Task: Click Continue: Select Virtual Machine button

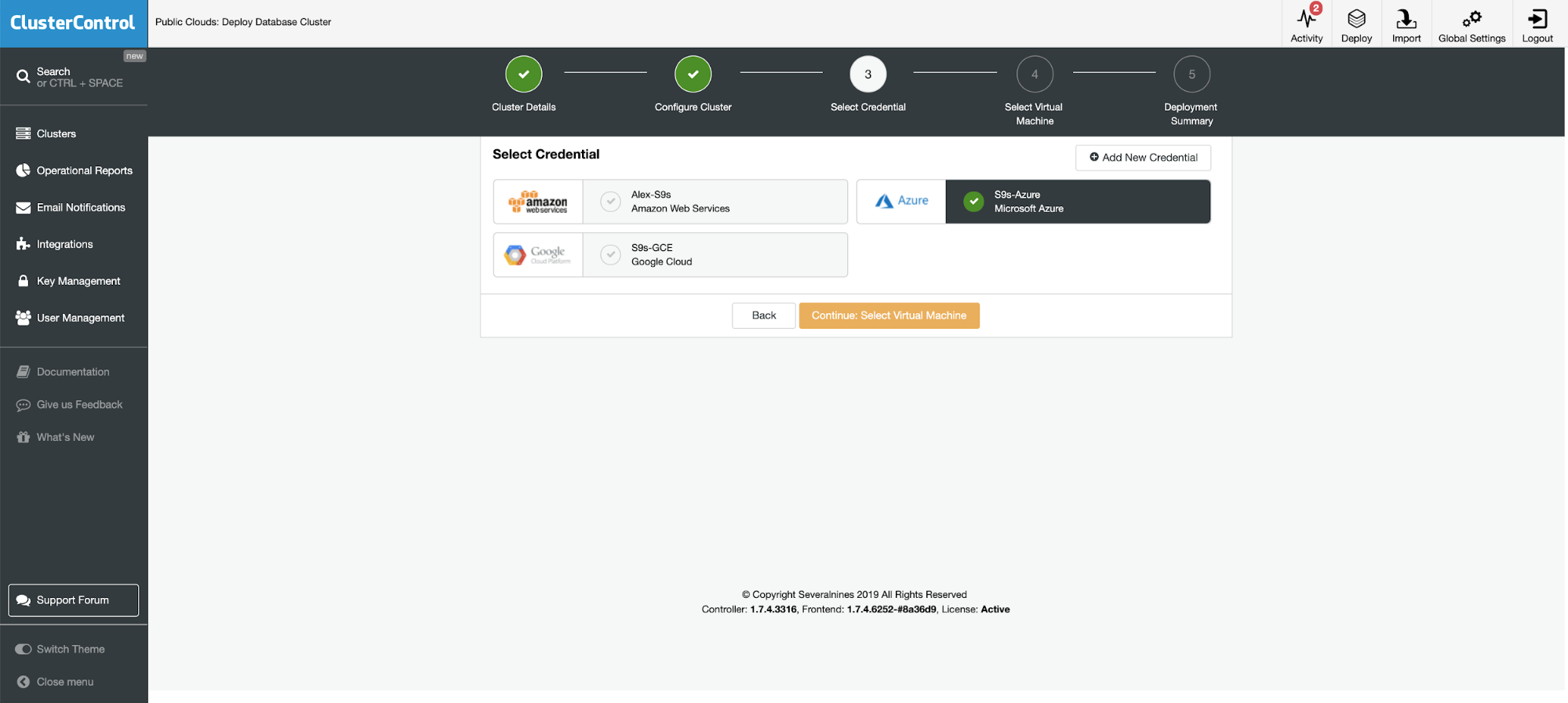Action: (890, 315)
